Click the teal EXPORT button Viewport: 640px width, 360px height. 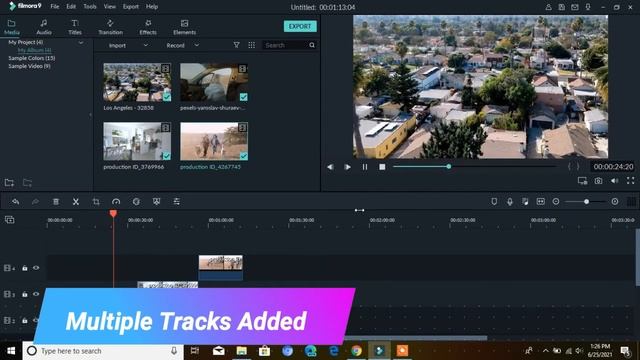click(x=300, y=26)
